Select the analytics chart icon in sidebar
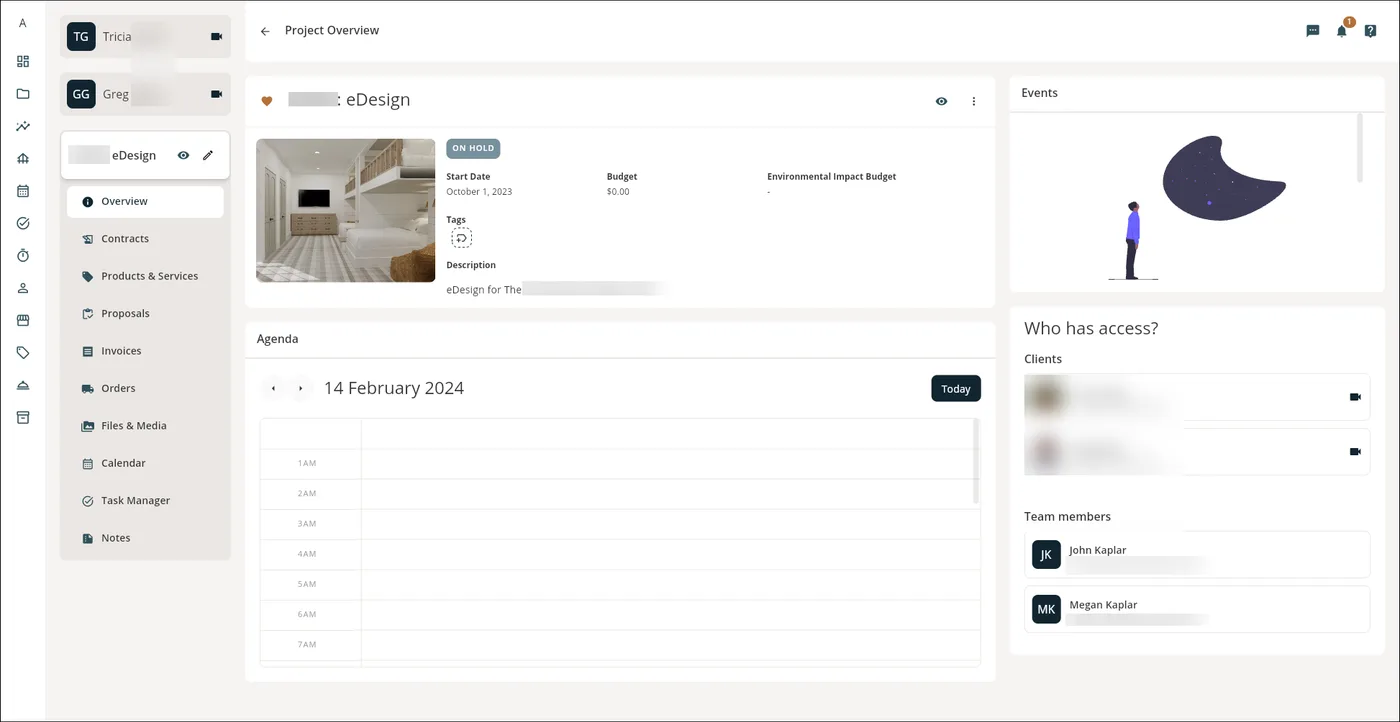Image resolution: width=1400 pixels, height=722 pixels. click(22, 126)
